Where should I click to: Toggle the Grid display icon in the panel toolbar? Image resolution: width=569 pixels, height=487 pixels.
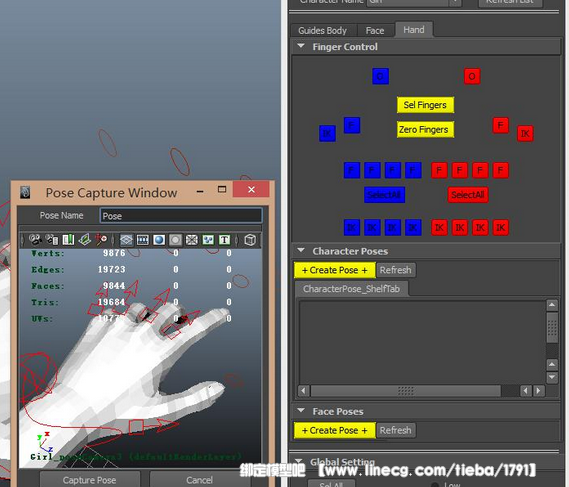tap(126, 240)
